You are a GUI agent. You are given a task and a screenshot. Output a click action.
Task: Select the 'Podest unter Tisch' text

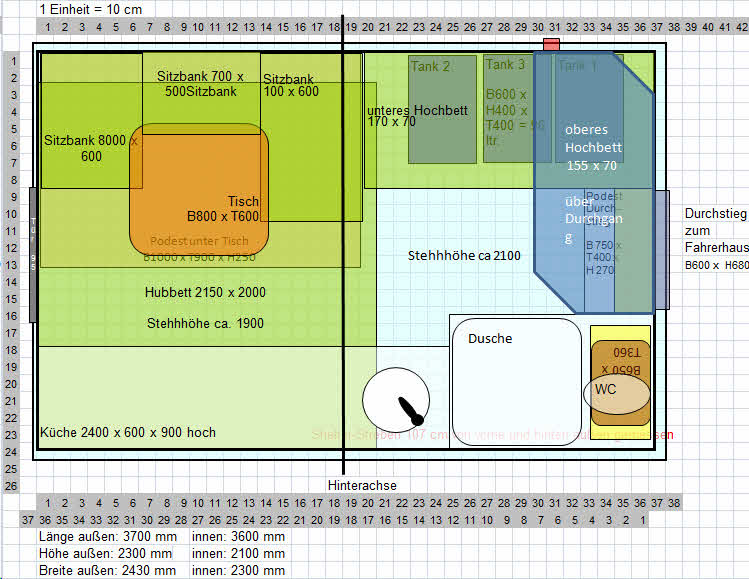[x=199, y=241]
